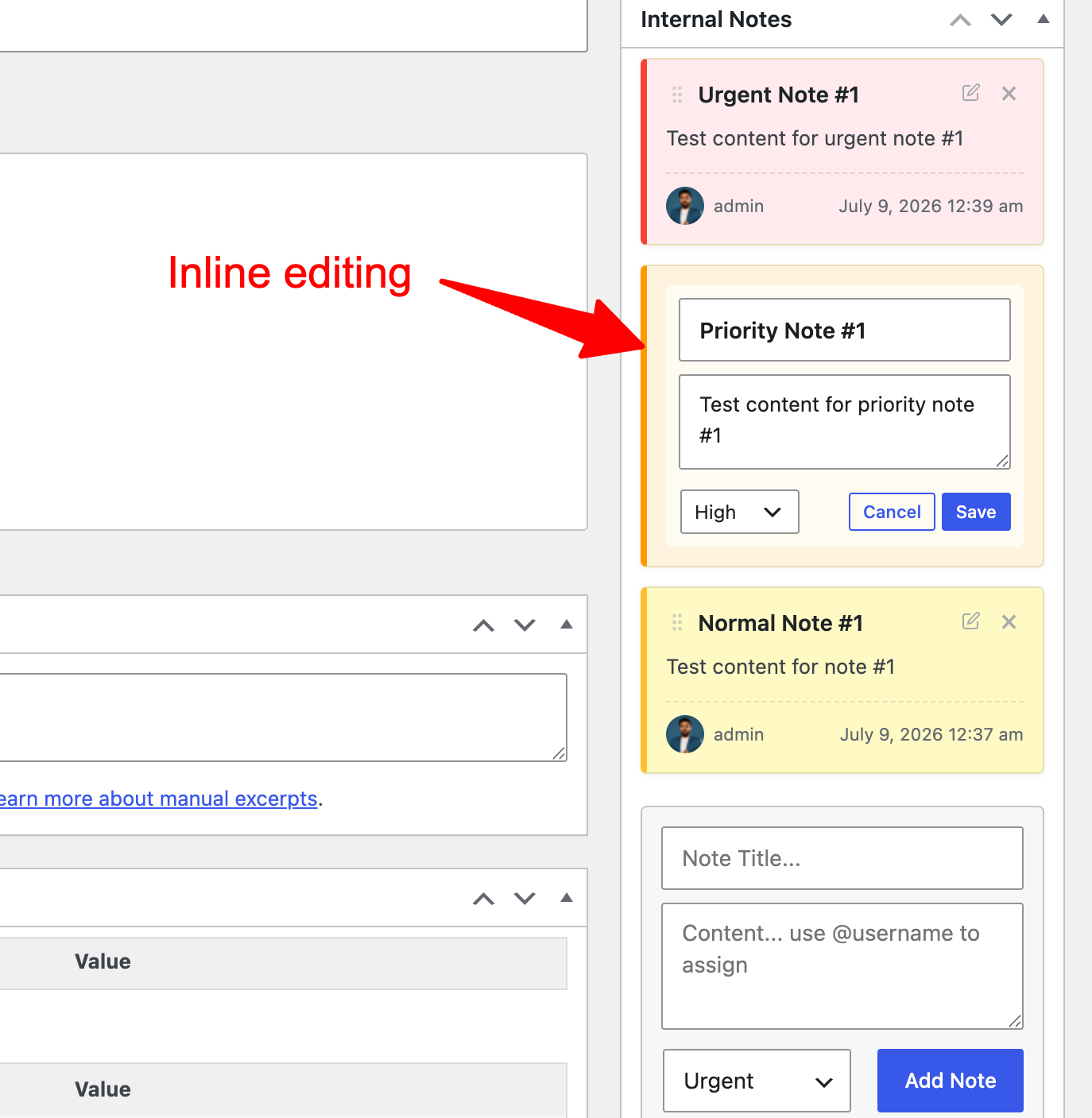Click text 'Test content for note #1'
Viewport: 1092px width, 1118px height.
(780, 667)
